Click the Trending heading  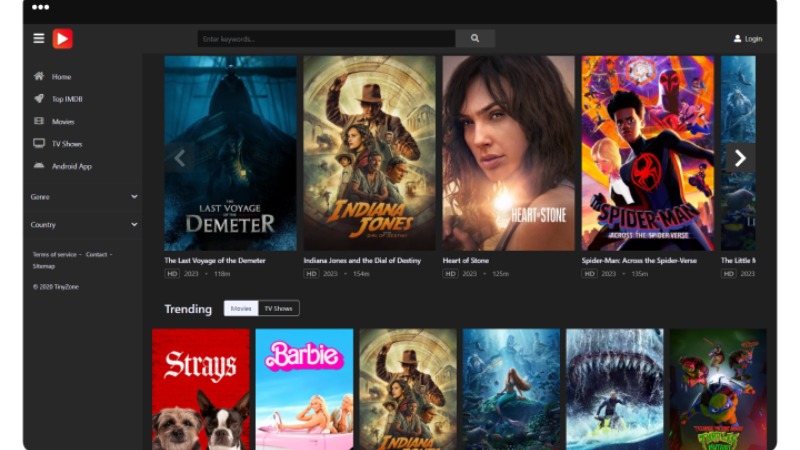[188, 309]
